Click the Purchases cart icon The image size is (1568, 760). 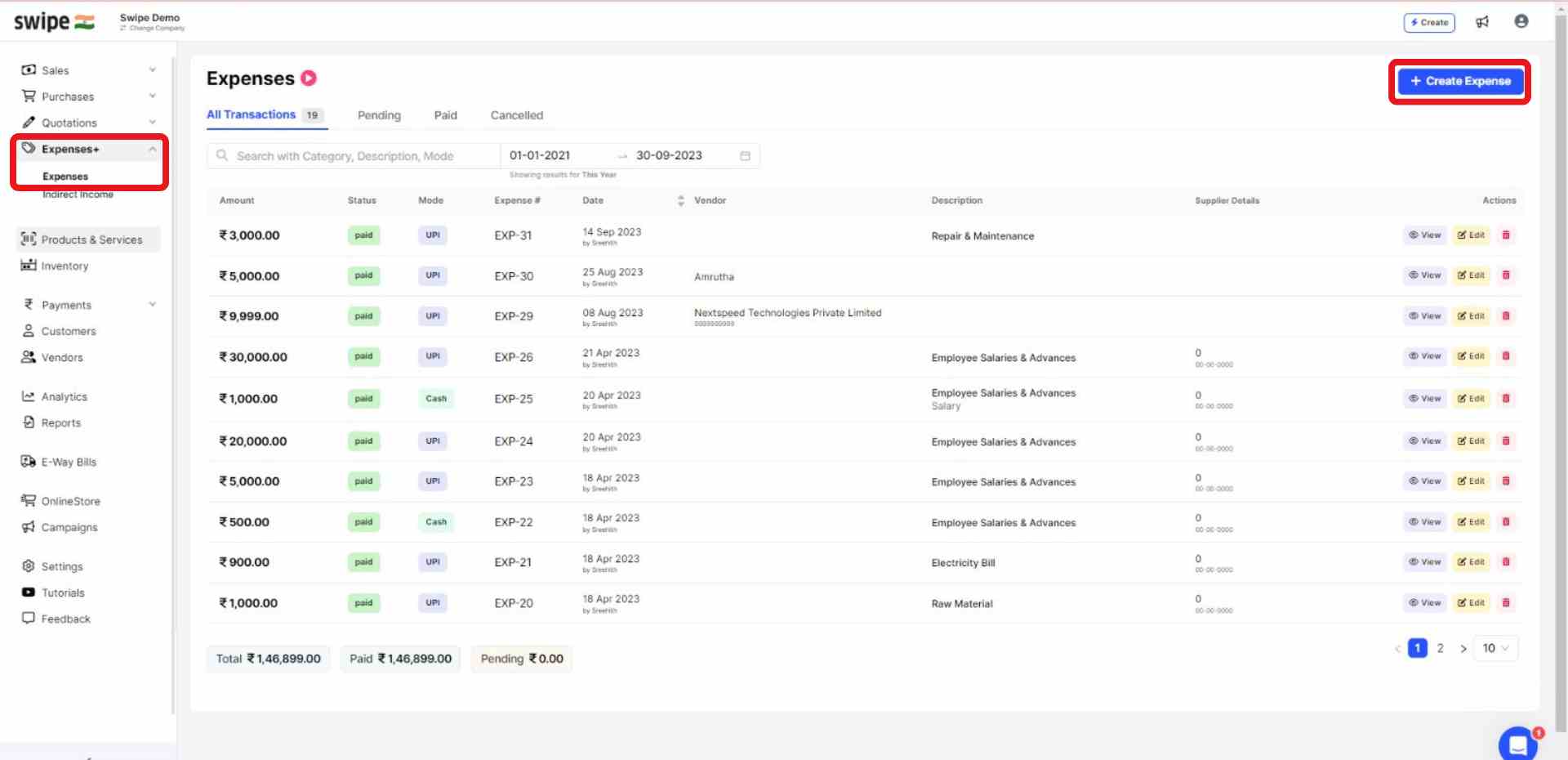click(29, 96)
